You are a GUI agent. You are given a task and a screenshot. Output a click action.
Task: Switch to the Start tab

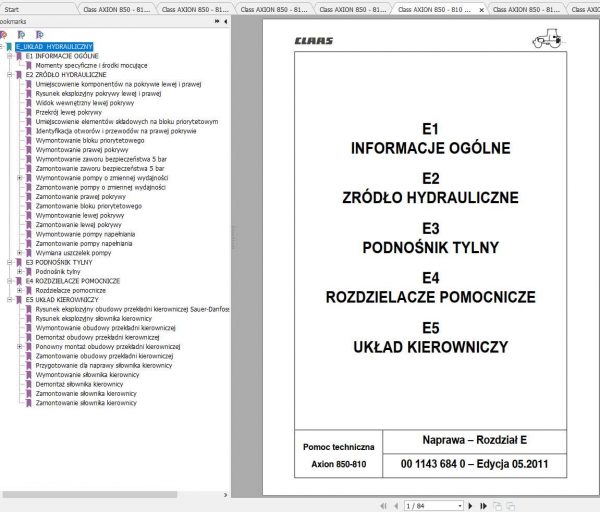click(11, 9)
